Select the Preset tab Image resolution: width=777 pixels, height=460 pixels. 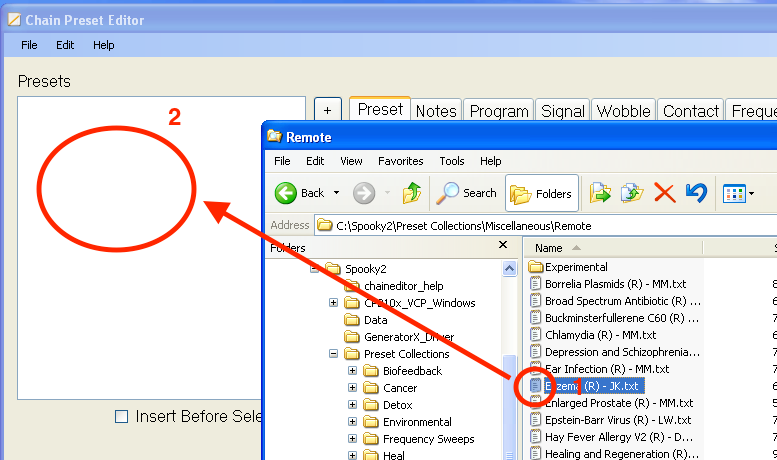click(x=380, y=109)
